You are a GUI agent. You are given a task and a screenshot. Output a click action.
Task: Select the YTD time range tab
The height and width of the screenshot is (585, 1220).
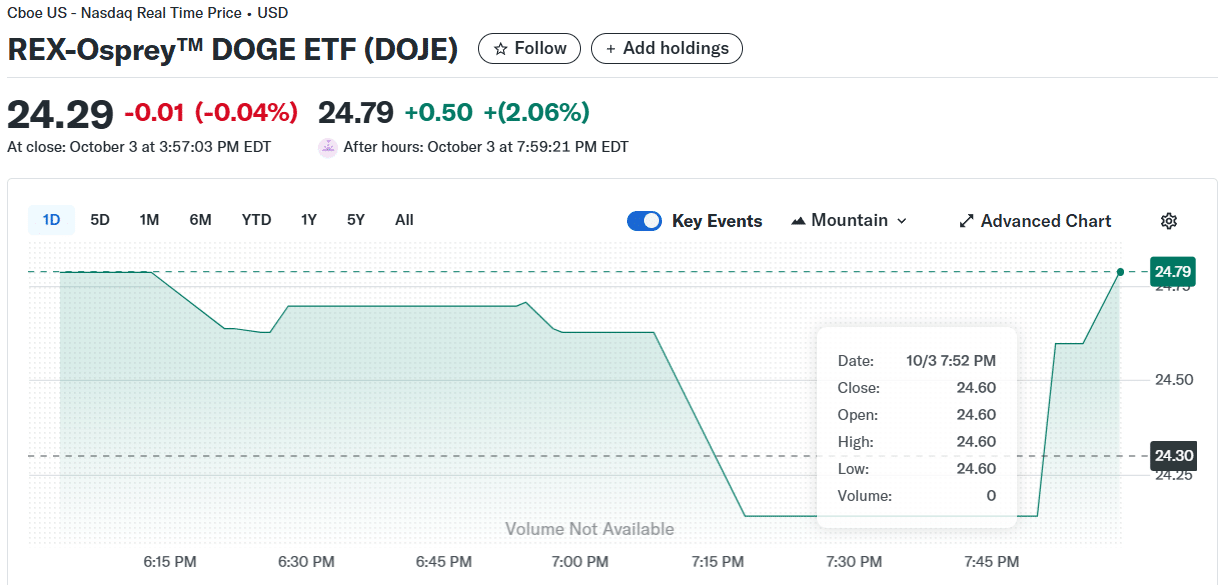(256, 220)
